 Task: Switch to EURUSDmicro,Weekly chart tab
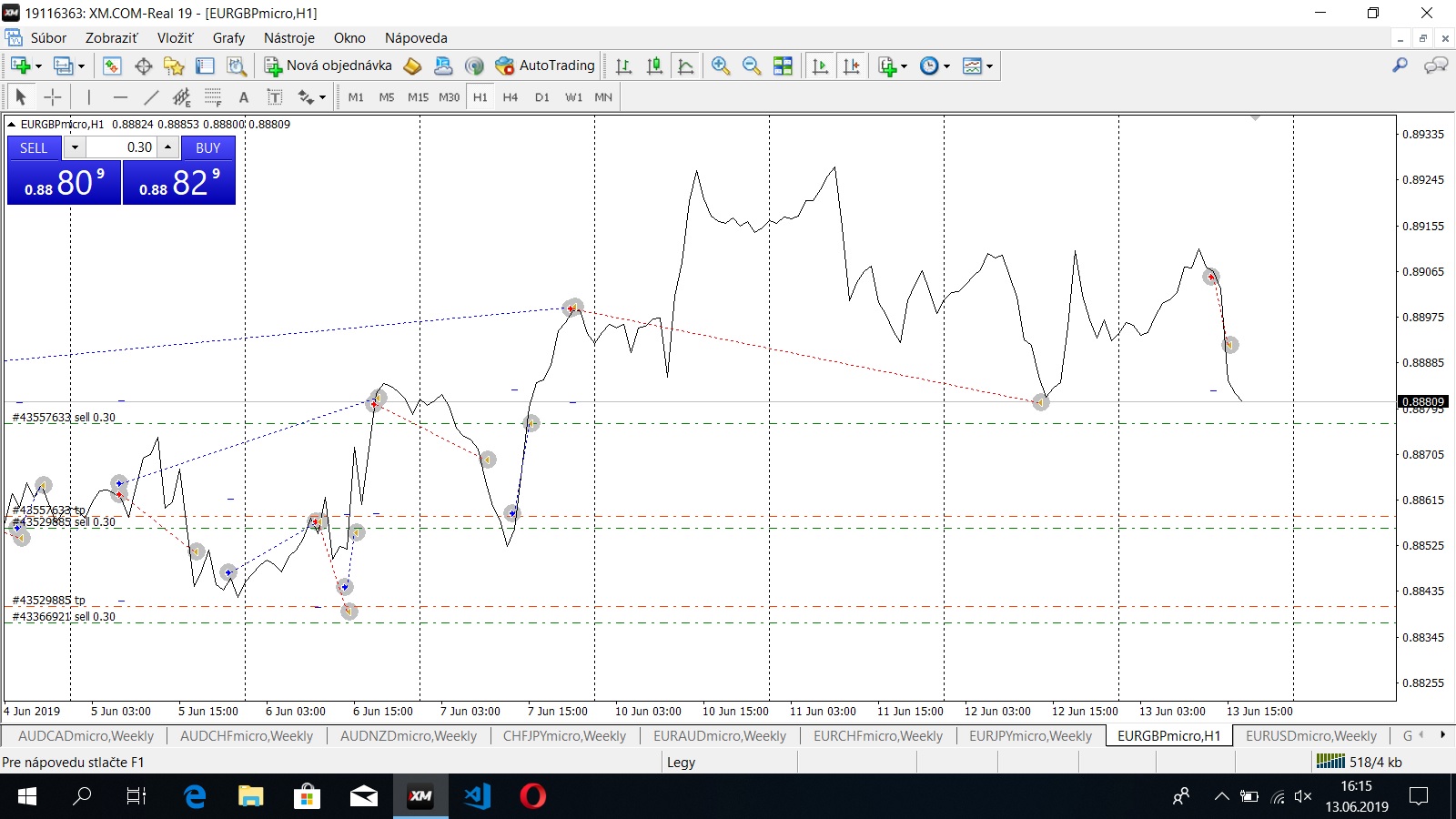point(1311,735)
